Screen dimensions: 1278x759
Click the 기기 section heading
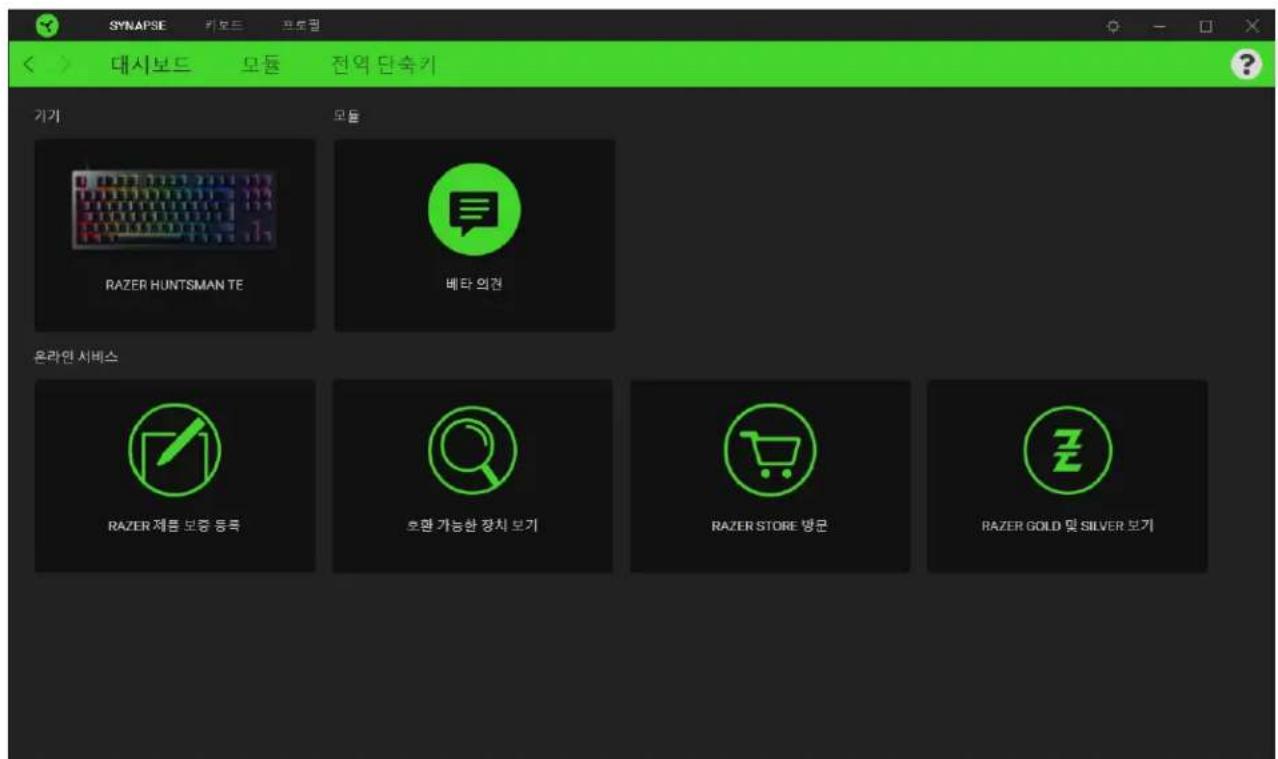coord(47,117)
